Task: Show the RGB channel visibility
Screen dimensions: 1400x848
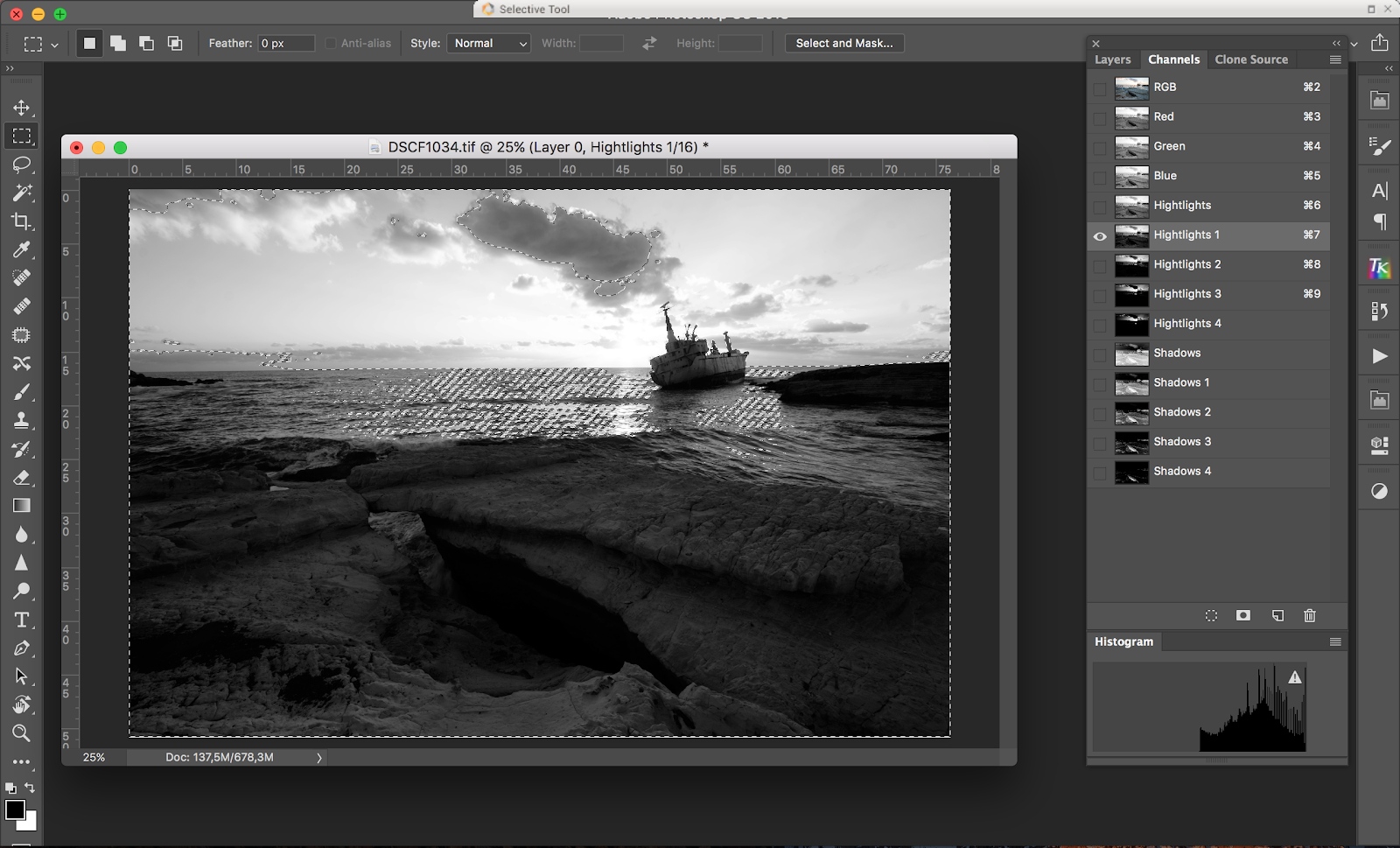Action: pos(1100,88)
